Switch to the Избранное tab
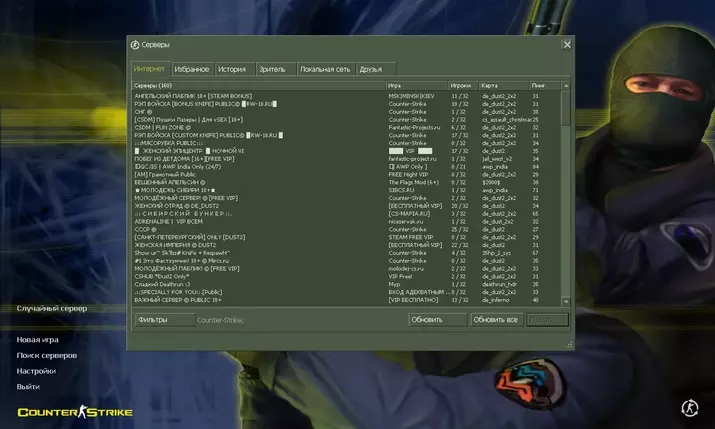Image resolution: width=715 pixels, height=429 pixels. coord(191,69)
